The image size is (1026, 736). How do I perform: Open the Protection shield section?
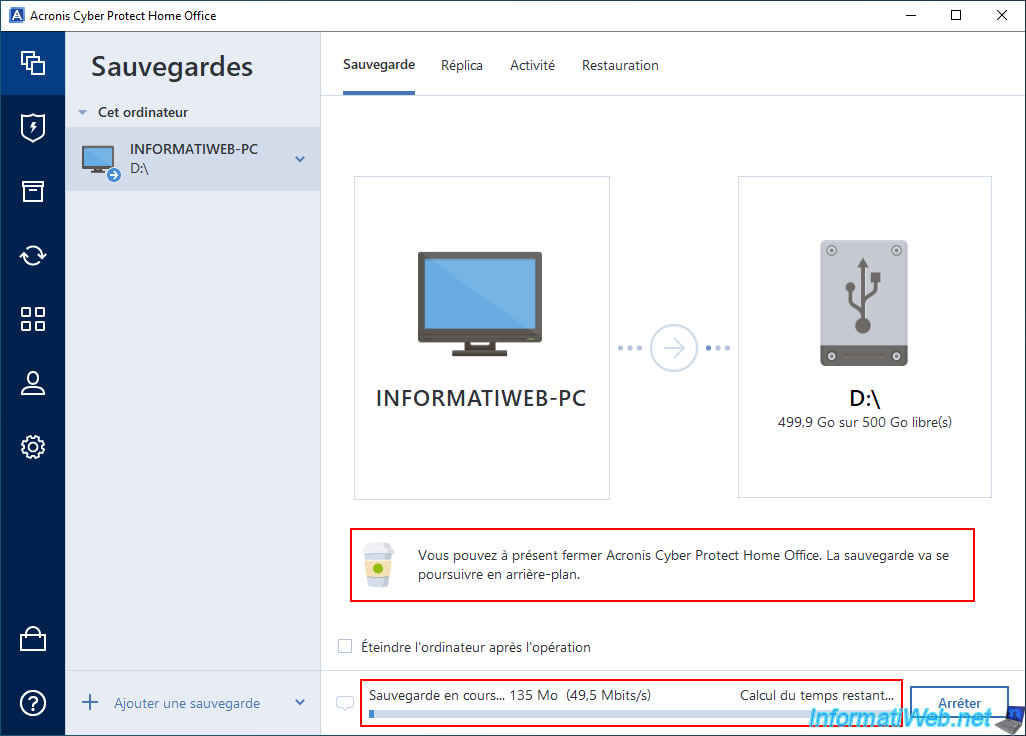pyautogui.click(x=33, y=128)
